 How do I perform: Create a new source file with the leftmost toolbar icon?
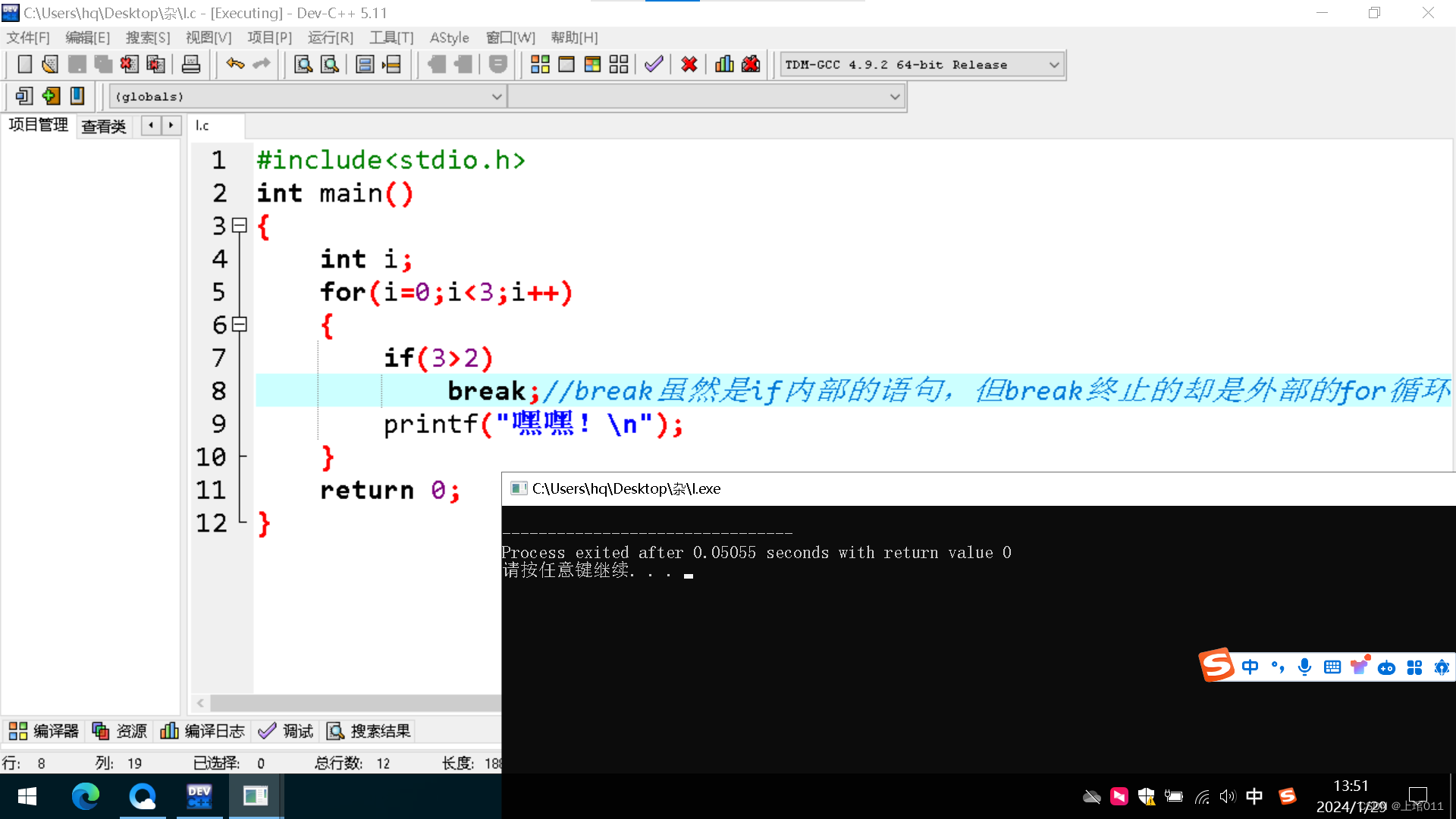tap(24, 64)
